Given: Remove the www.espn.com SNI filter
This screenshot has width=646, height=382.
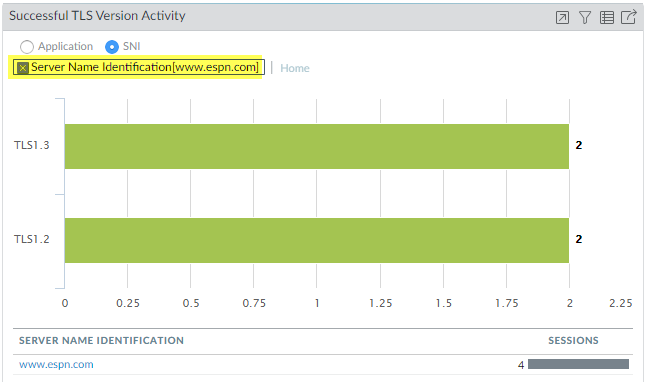Looking at the screenshot, I should 23,68.
